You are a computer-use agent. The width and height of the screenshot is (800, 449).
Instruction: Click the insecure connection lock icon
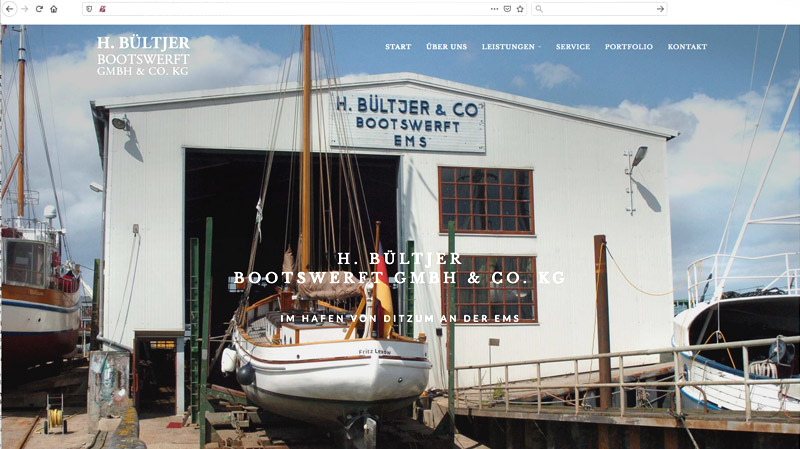coord(102,9)
